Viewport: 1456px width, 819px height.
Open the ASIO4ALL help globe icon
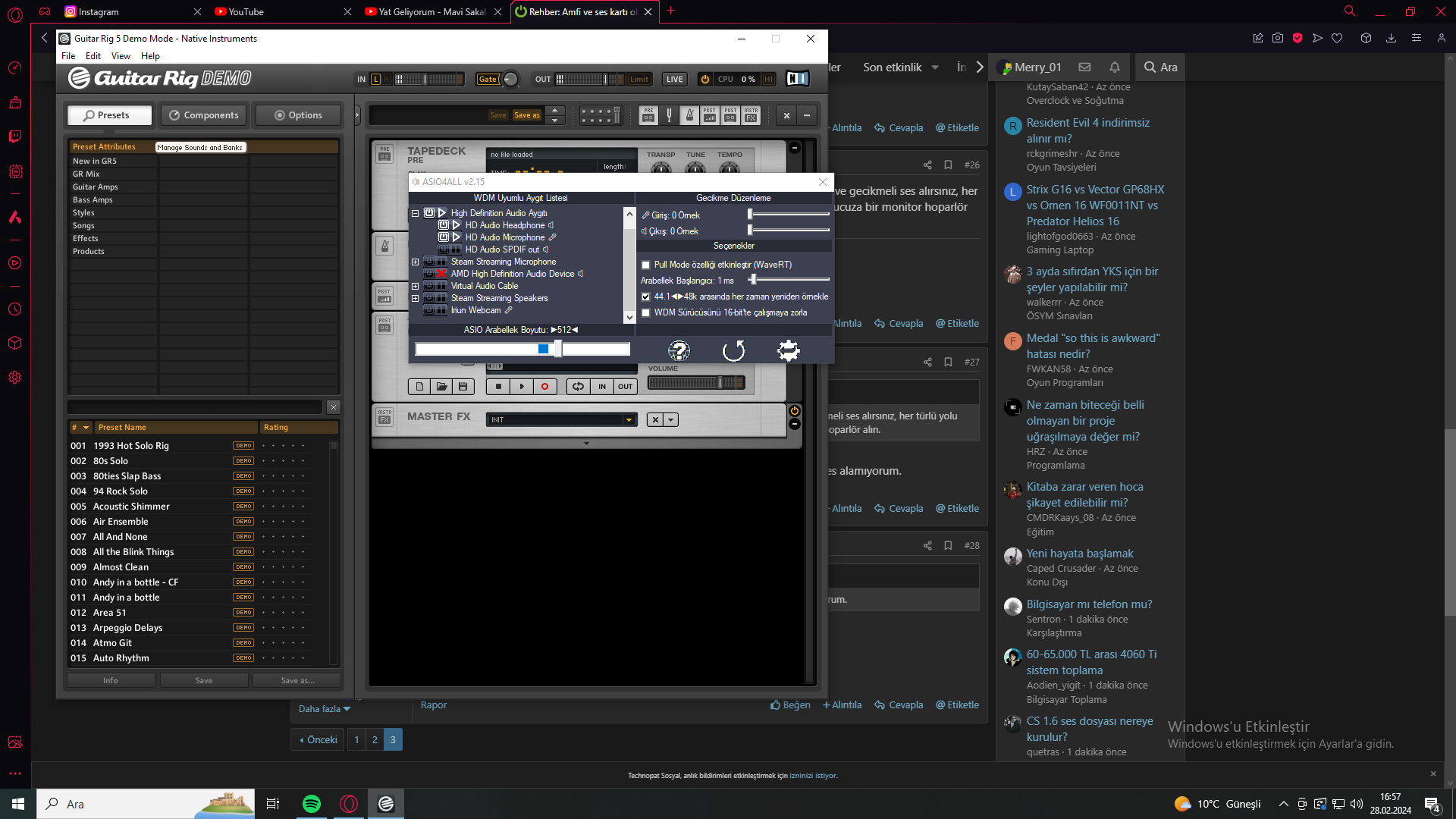click(x=679, y=350)
